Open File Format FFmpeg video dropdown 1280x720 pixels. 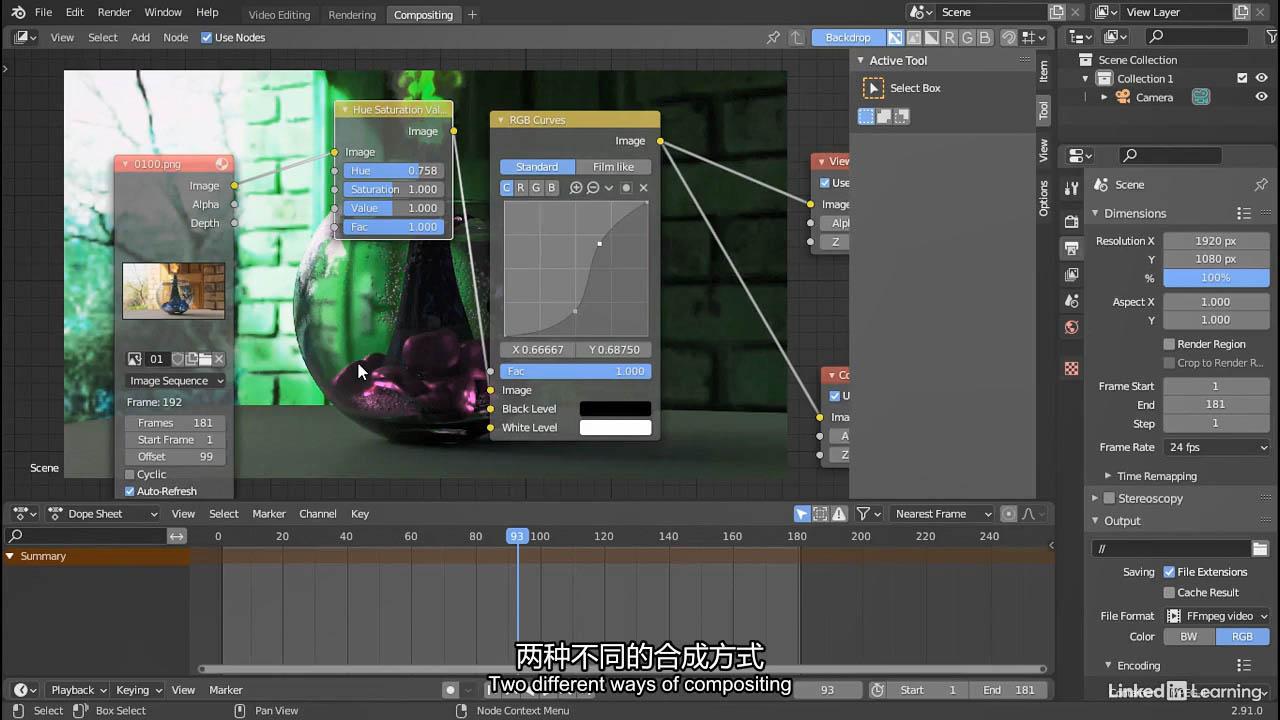pos(1217,616)
